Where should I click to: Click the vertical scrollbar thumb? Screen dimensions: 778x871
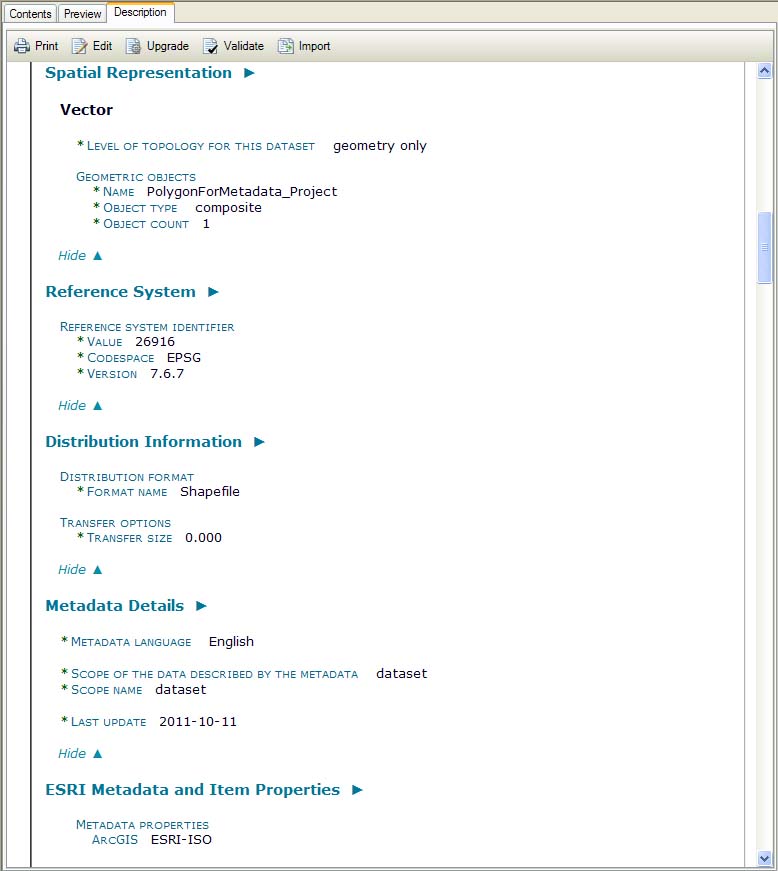click(765, 247)
